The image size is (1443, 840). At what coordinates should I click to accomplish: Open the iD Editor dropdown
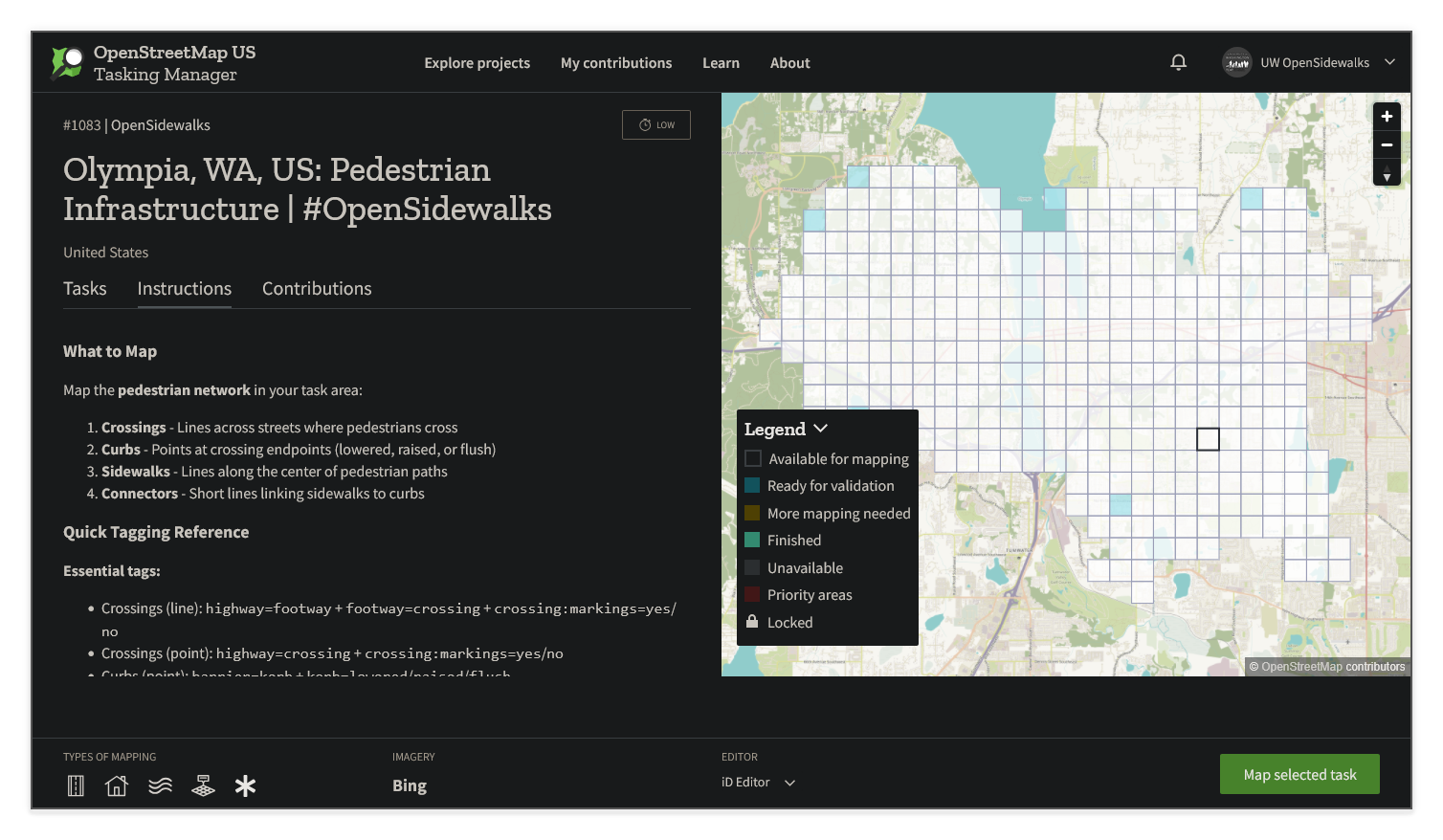click(759, 782)
